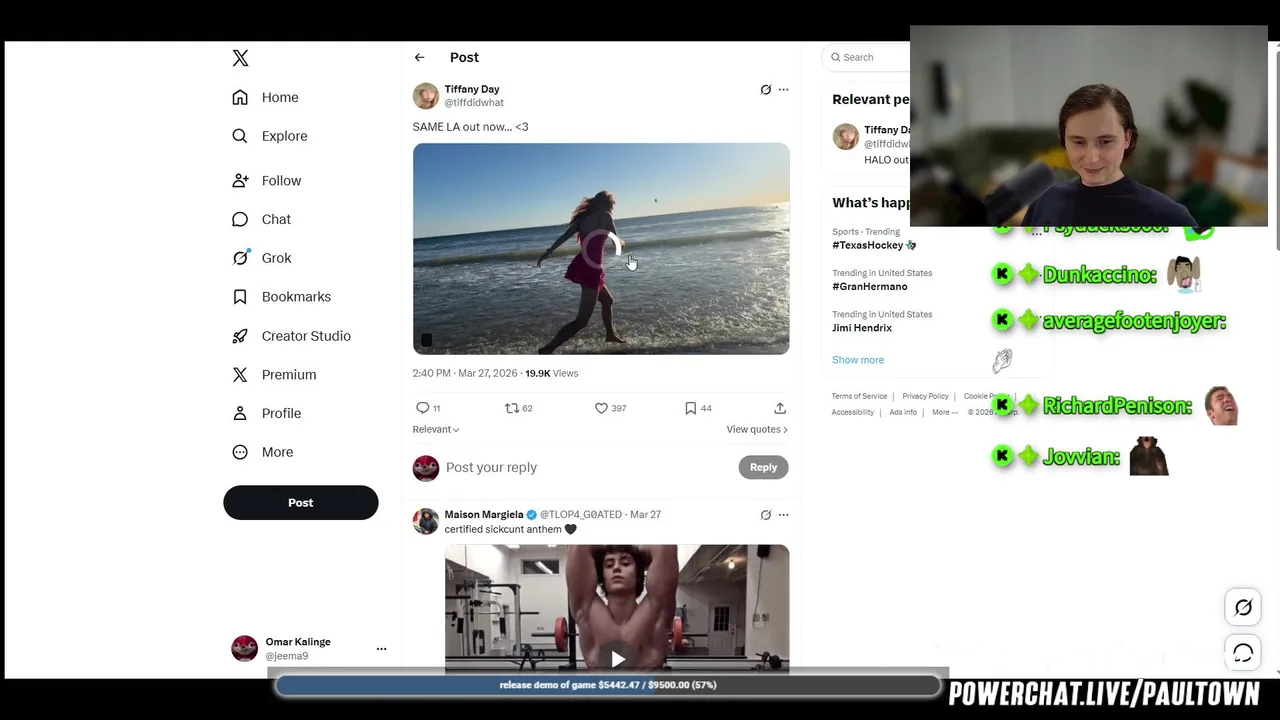Click the release demo donation progress bar
This screenshot has width=1280, height=720.
[608, 685]
